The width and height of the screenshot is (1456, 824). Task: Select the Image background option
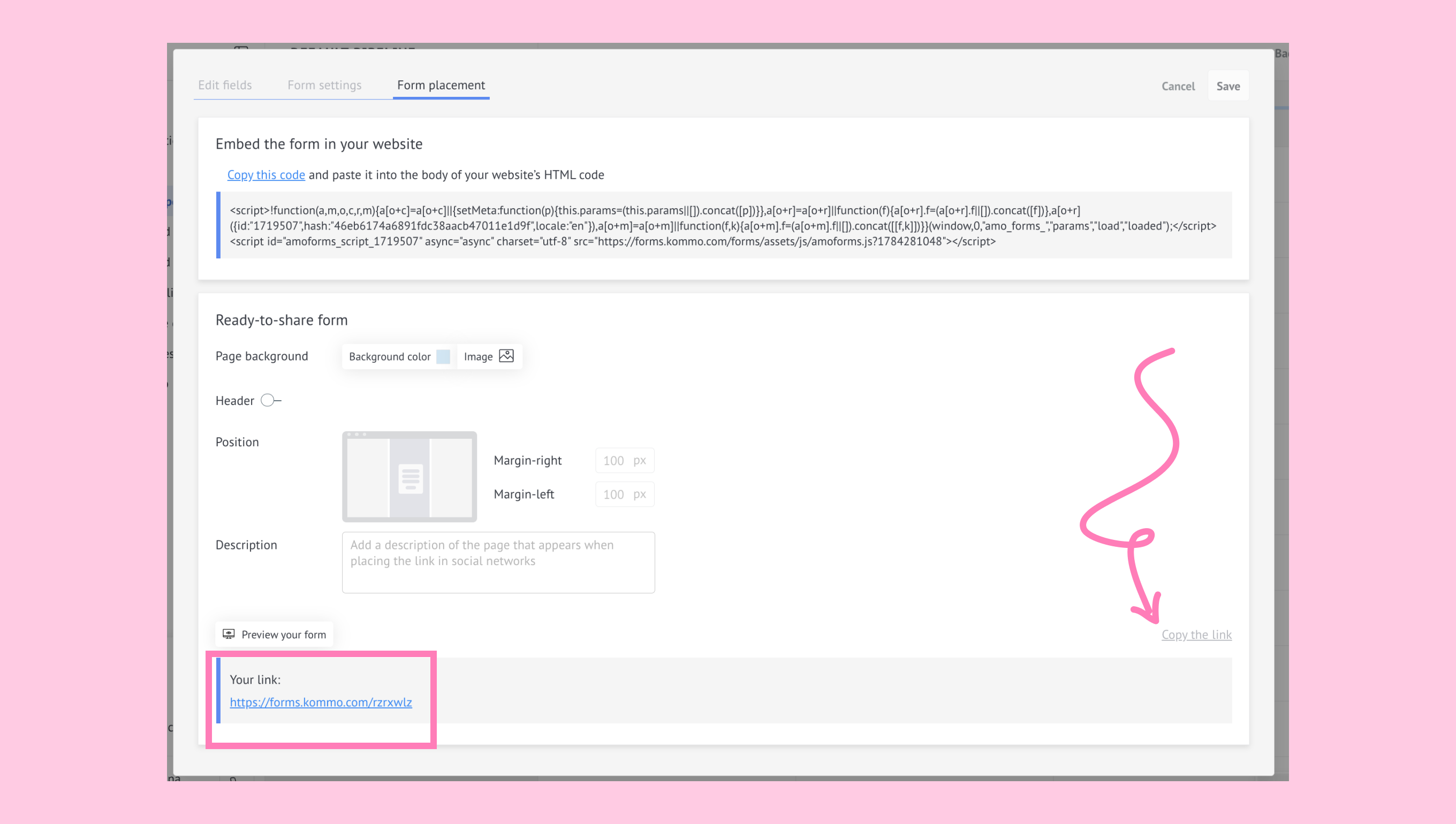point(489,356)
